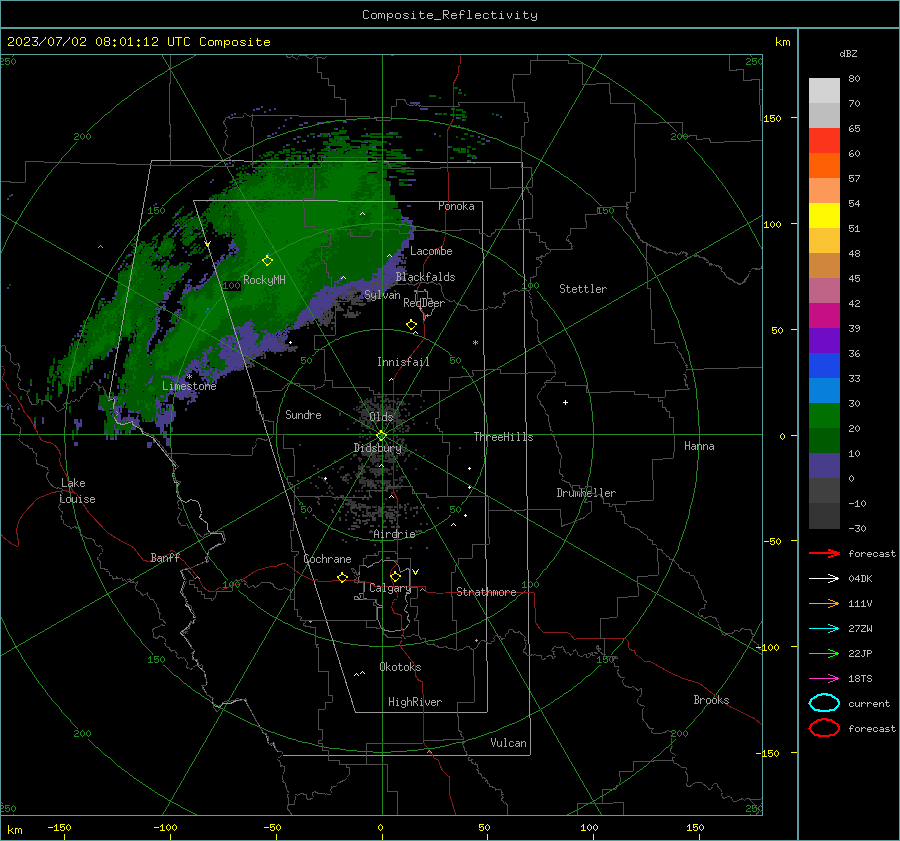Click the yellow diamond marker under Cochrane
This screenshot has height=841, width=900.
click(x=343, y=577)
